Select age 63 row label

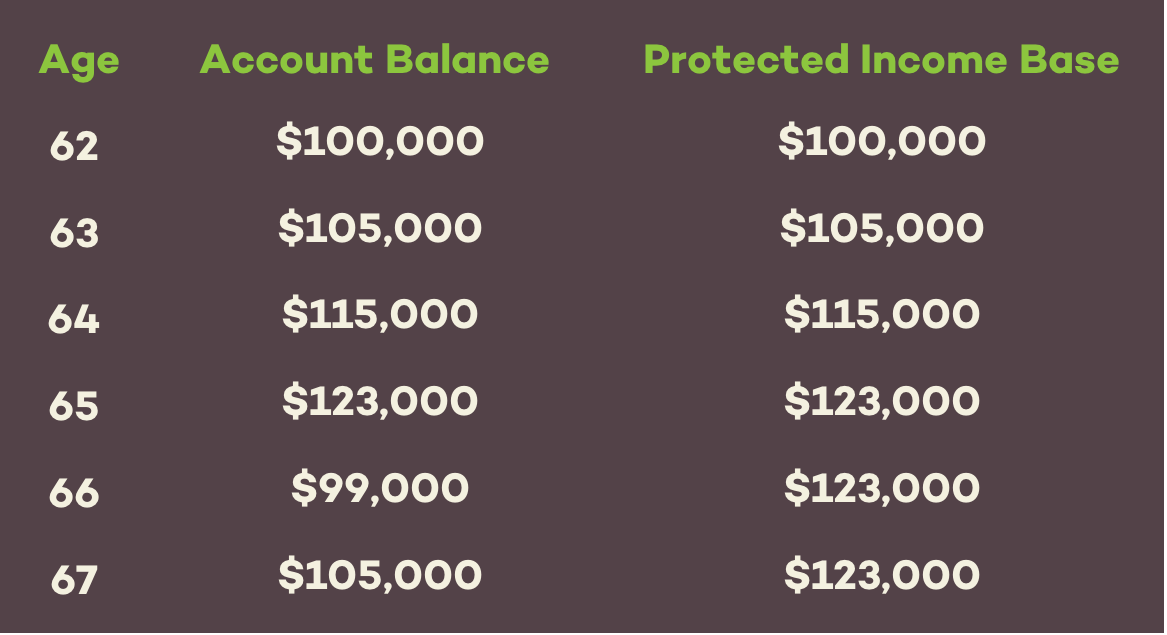point(74,232)
